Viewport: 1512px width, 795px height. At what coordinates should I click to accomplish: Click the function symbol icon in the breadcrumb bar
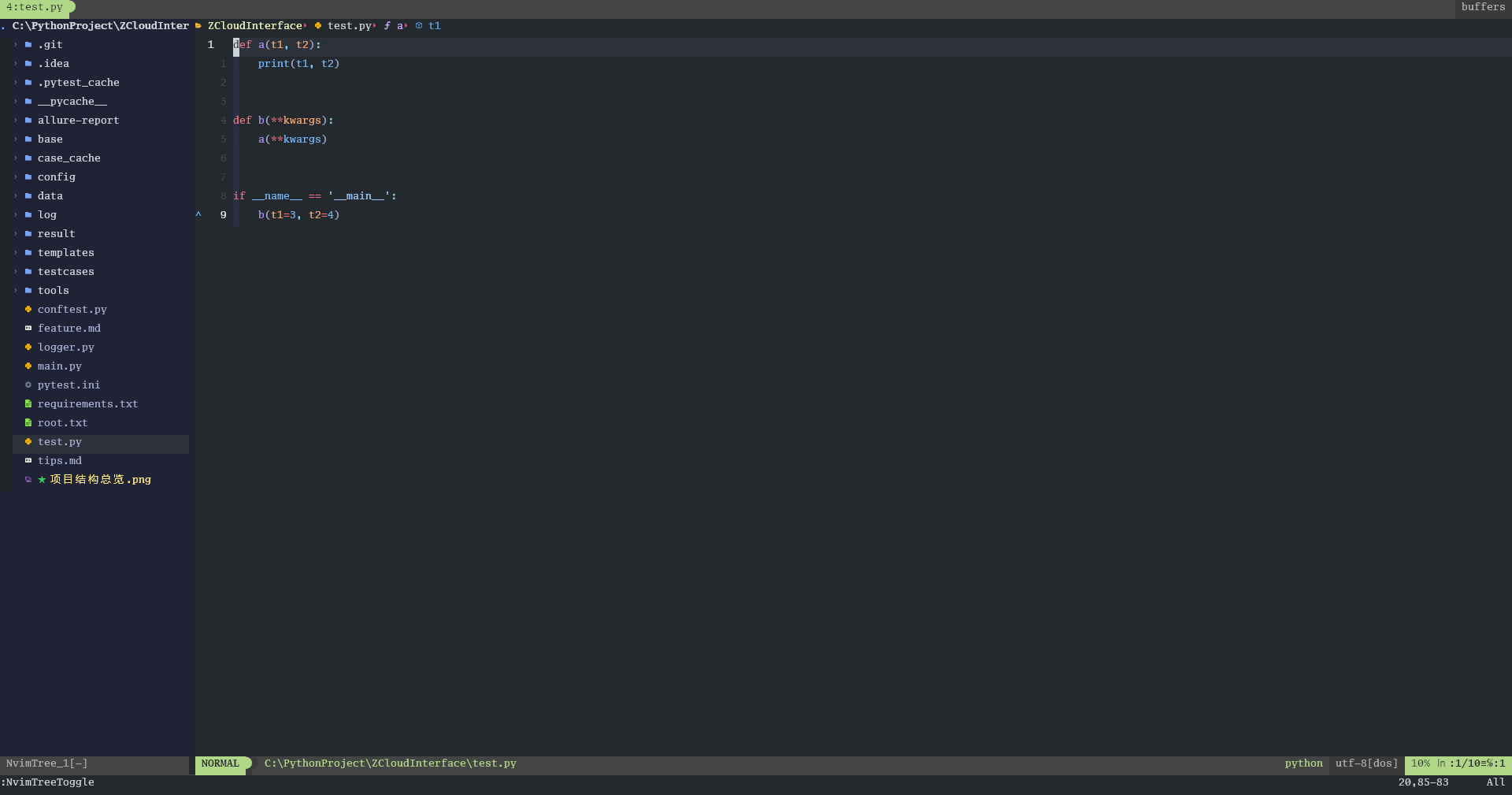pyautogui.click(x=386, y=26)
